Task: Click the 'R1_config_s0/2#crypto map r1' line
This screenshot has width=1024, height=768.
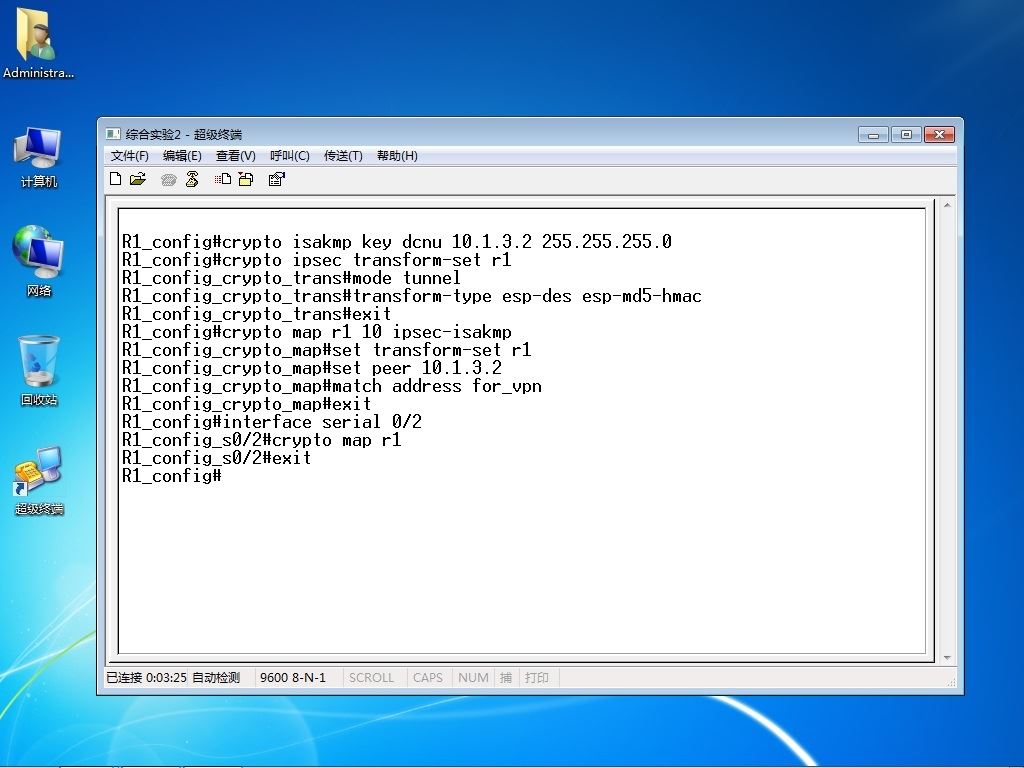Action: (262, 440)
